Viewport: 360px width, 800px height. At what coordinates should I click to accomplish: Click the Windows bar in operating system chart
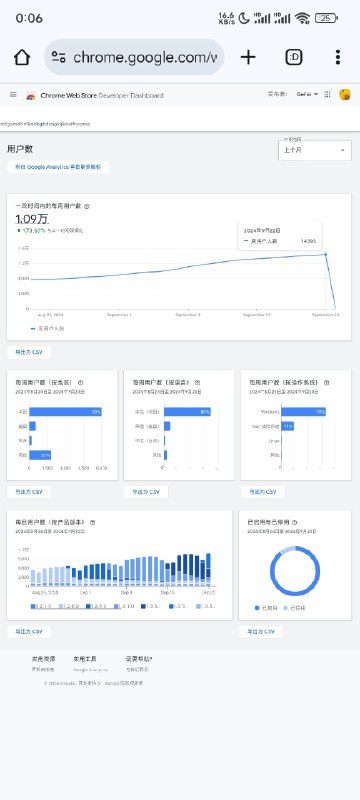(x=303, y=411)
